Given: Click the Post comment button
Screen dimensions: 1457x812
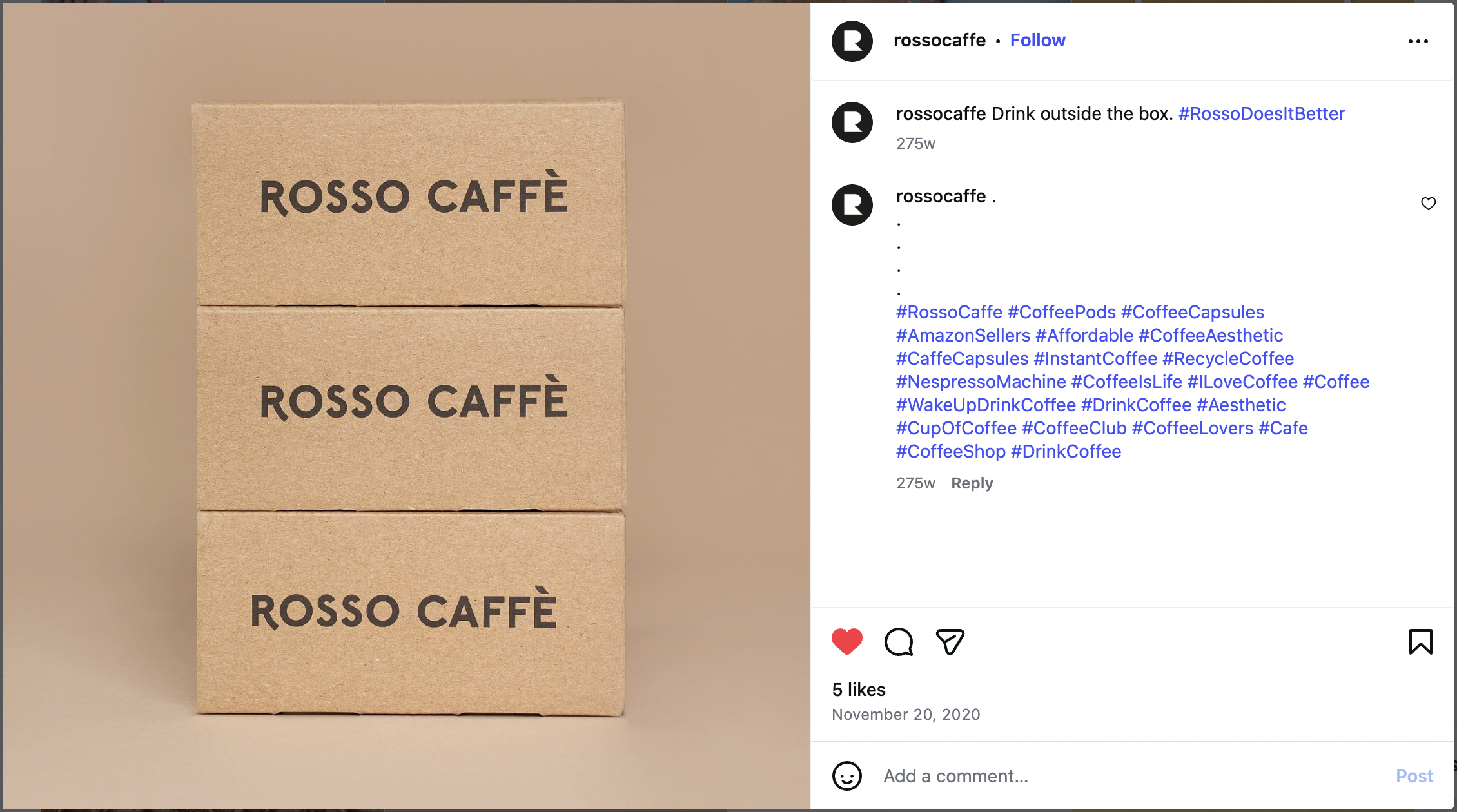Looking at the screenshot, I should tap(1414, 776).
